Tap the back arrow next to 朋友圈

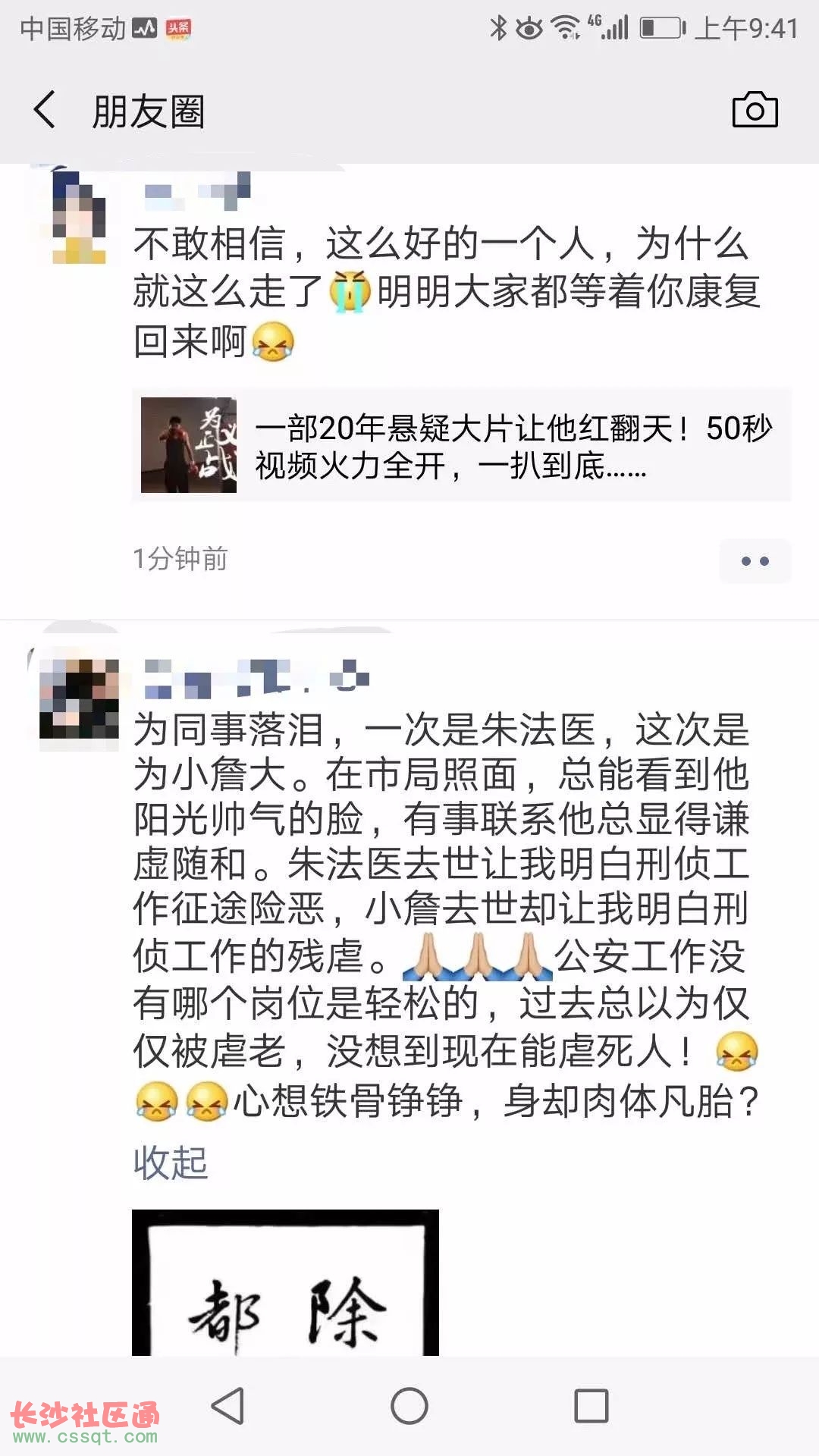pos(44,110)
